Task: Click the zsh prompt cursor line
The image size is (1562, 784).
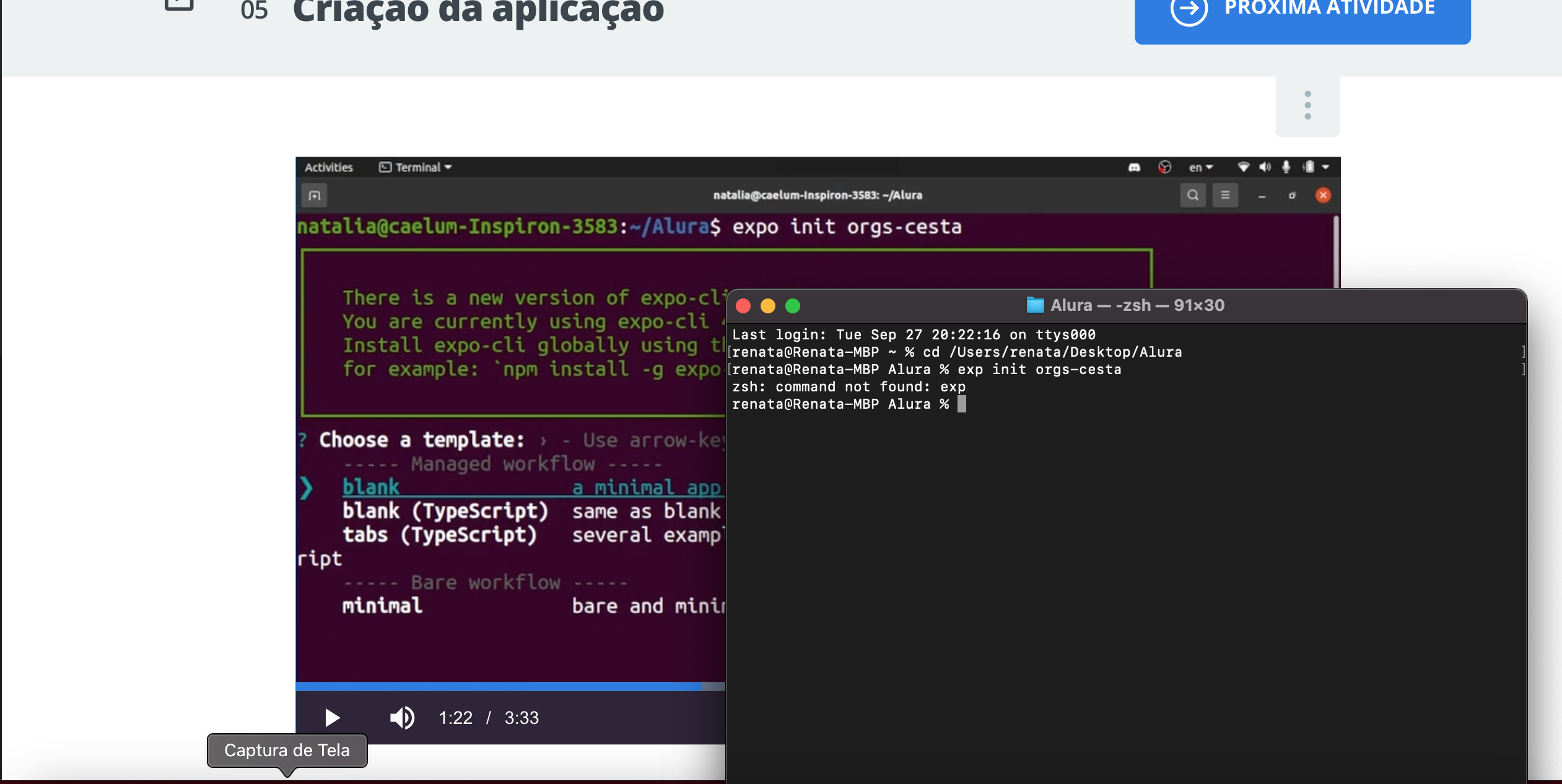Action: 849,404
